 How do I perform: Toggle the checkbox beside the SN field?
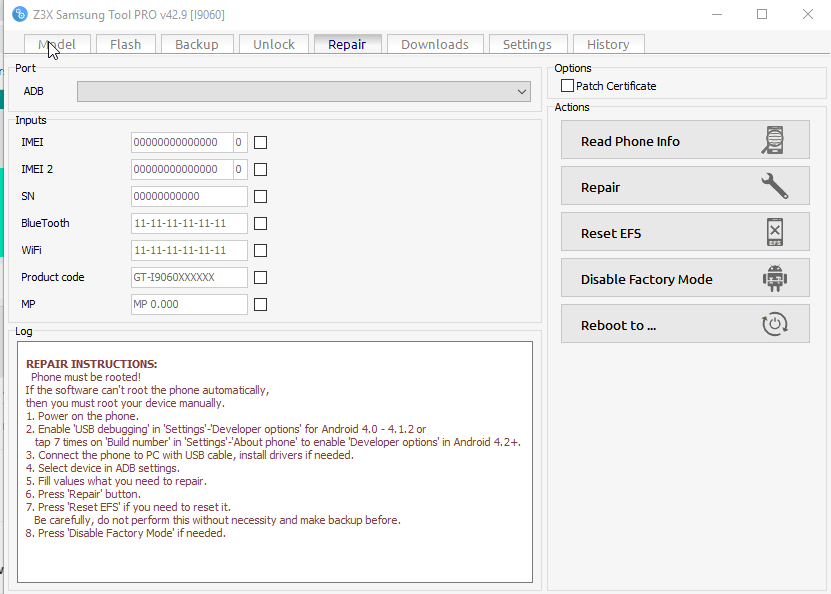[x=261, y=196]
